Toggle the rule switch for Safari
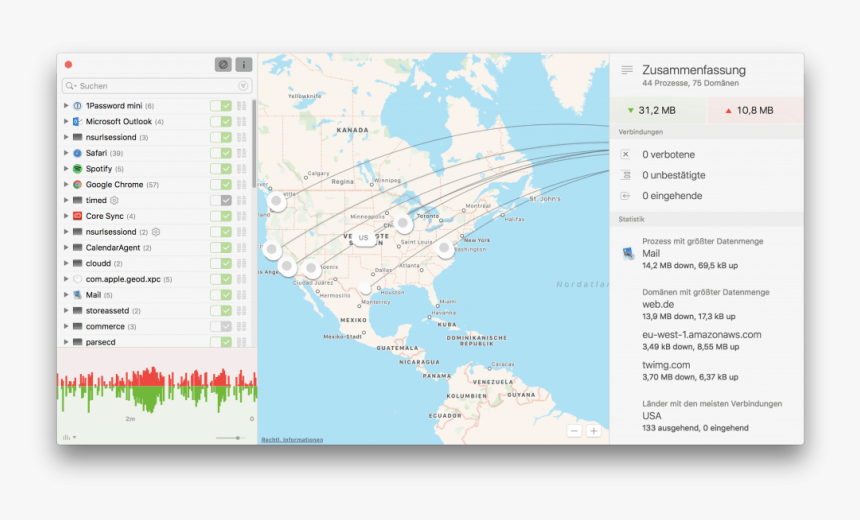 tap(221, 153)
